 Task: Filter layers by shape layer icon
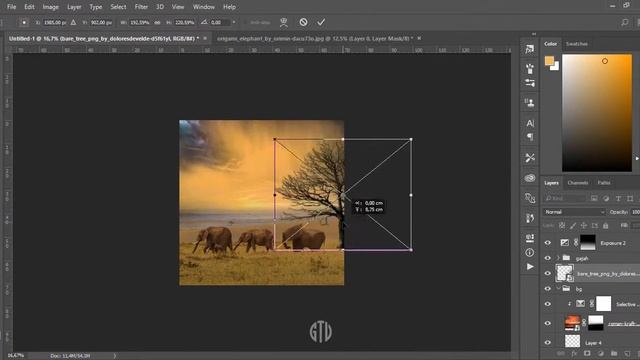(x=630, y=198)
